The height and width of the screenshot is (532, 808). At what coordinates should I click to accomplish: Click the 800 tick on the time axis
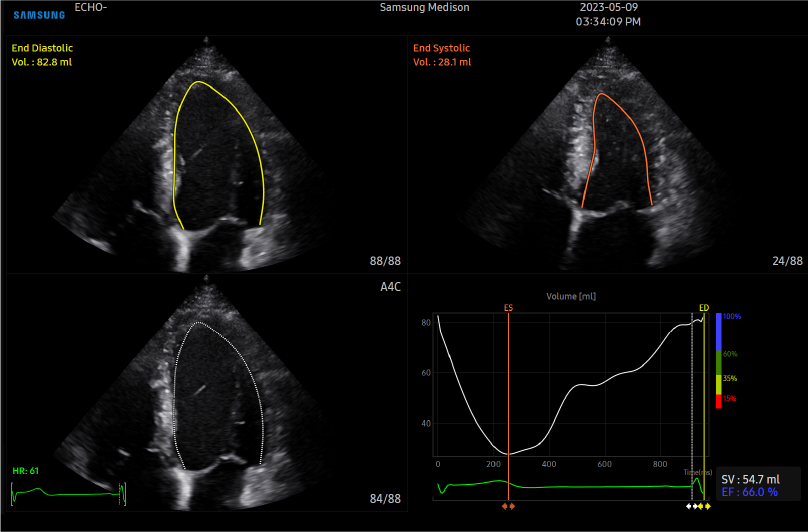click(660, 464)
